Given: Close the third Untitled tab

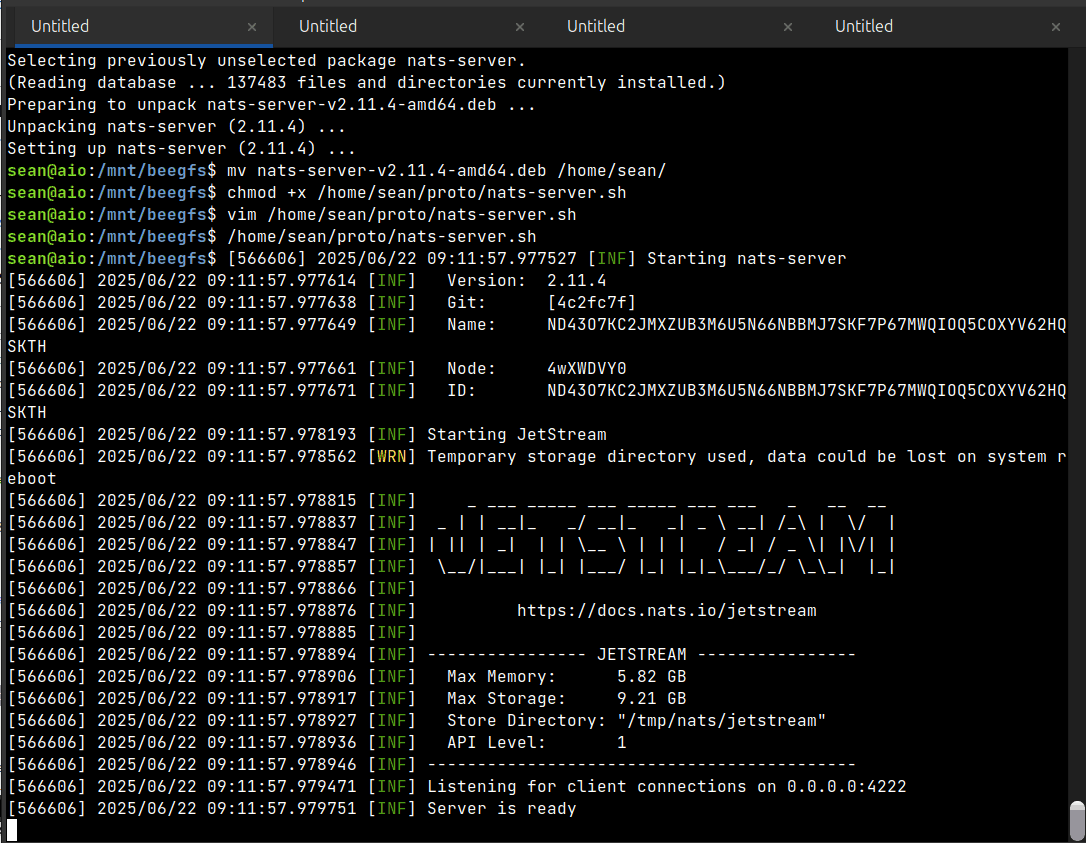Looking at the screenshot, I should point(788,27).
